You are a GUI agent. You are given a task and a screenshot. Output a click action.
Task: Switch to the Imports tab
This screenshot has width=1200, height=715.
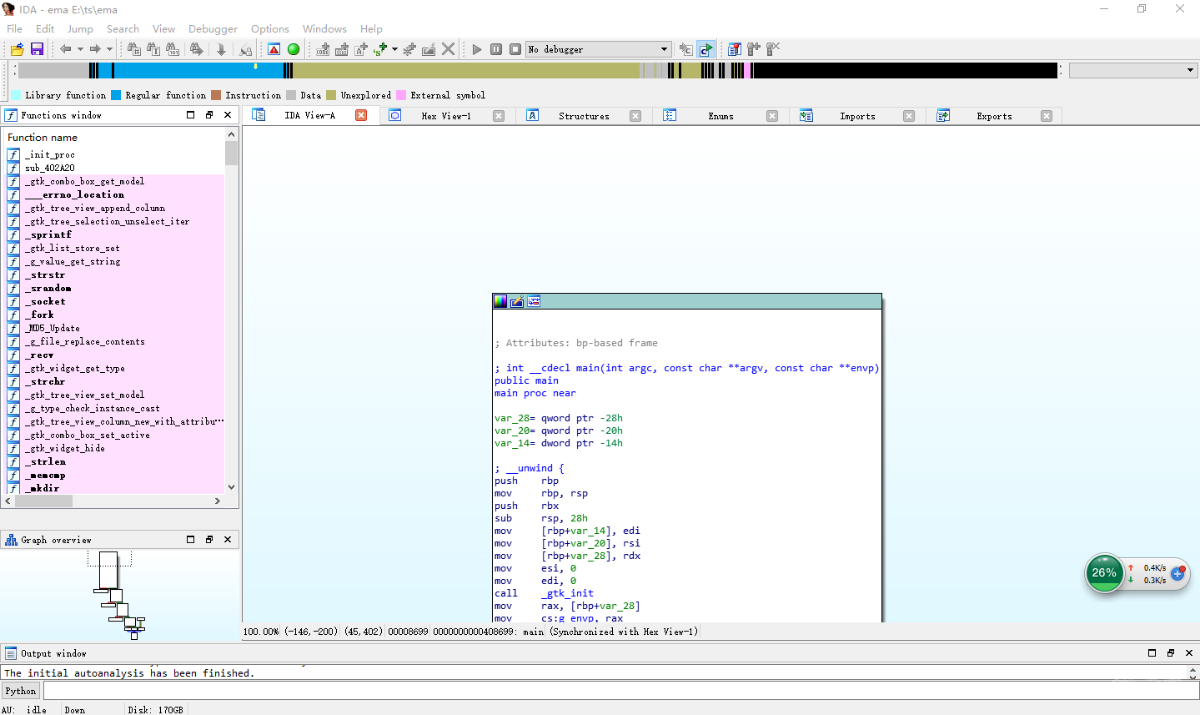tap(857, 116)
